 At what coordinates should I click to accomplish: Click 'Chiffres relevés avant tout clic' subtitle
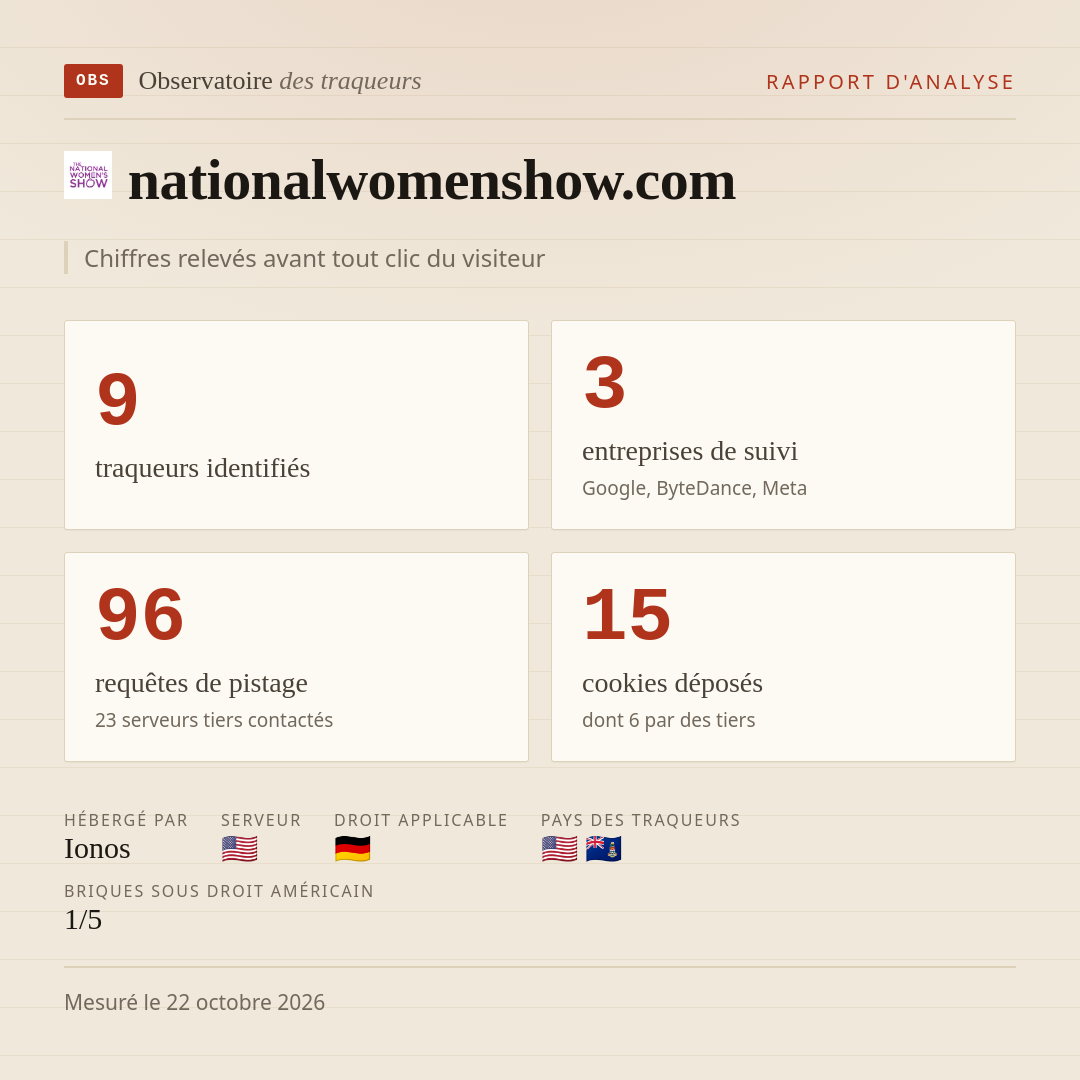314,258
